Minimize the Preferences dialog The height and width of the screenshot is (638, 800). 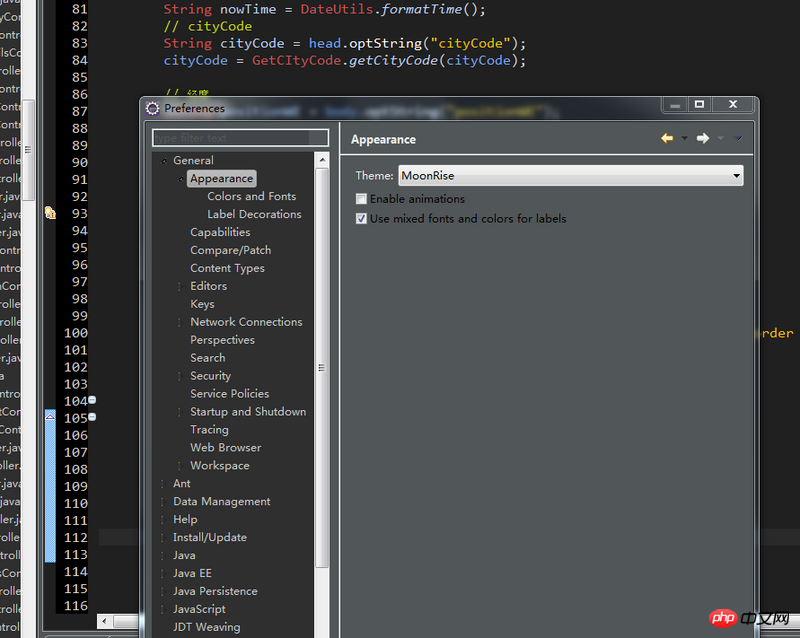pyautogui.click(x=675, y=105)
